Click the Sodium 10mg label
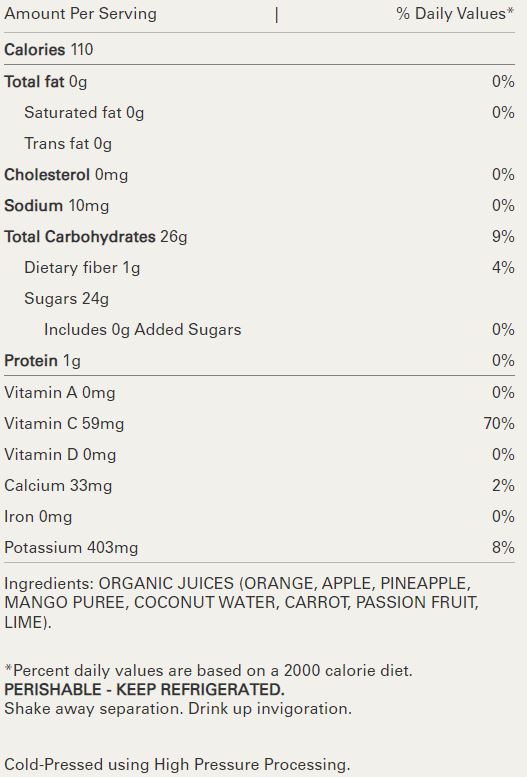The width and height of the screenshot is (527, 777). click(x=57, y=206)
